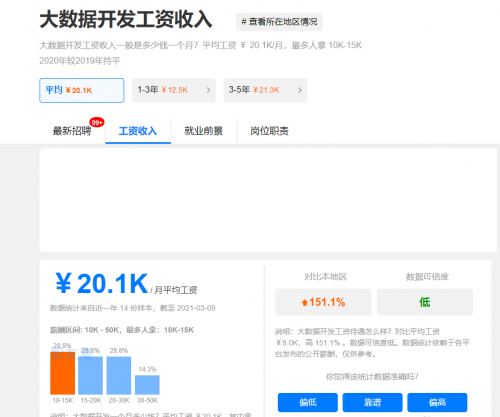Vote 偏低 on data accuracy
This screenshot has width=500, height=417.
(x=308, y=402)
